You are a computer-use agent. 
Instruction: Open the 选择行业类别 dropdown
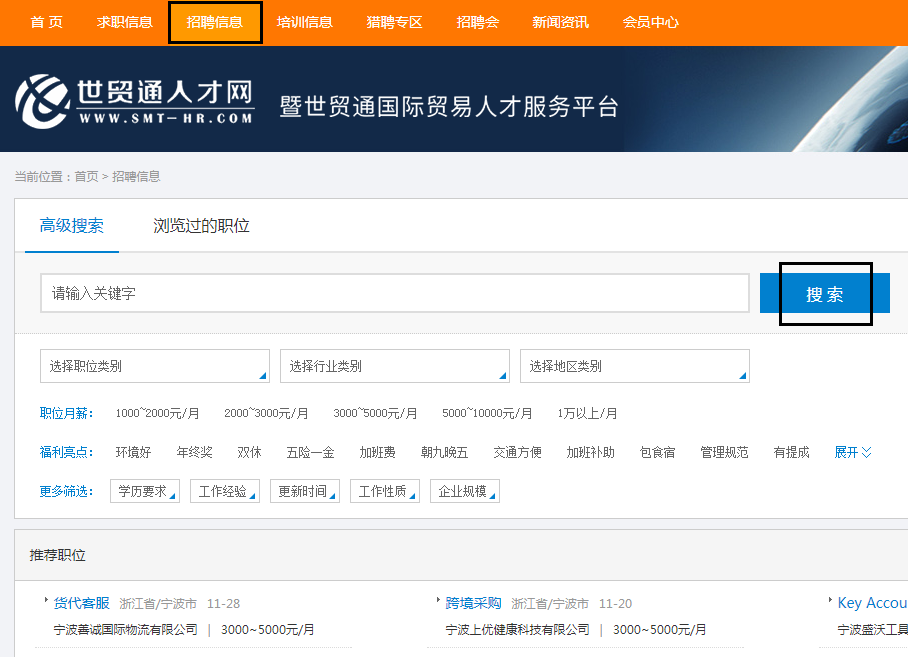pos(394,366)
